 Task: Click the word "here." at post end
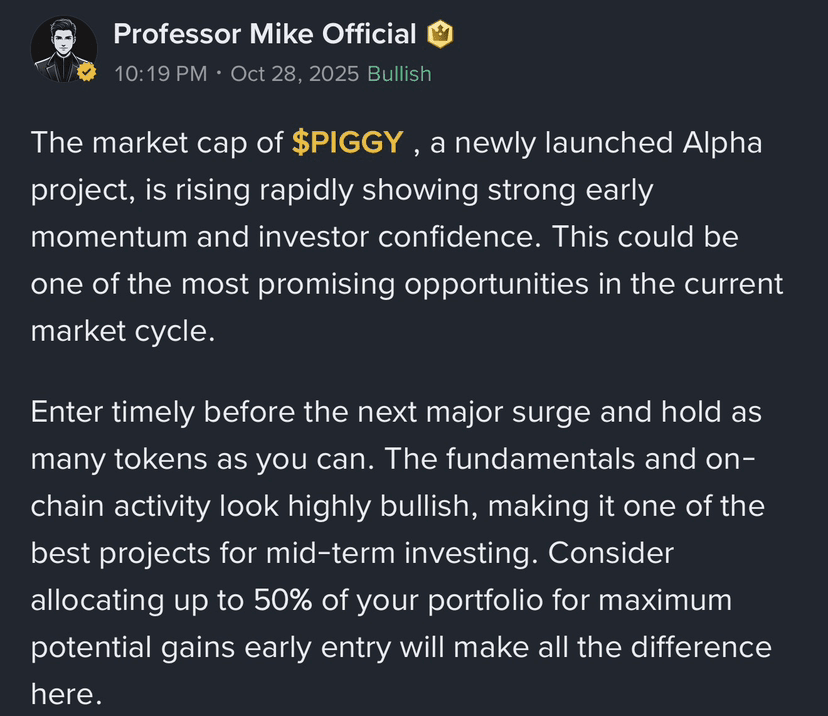coord(66,694)
